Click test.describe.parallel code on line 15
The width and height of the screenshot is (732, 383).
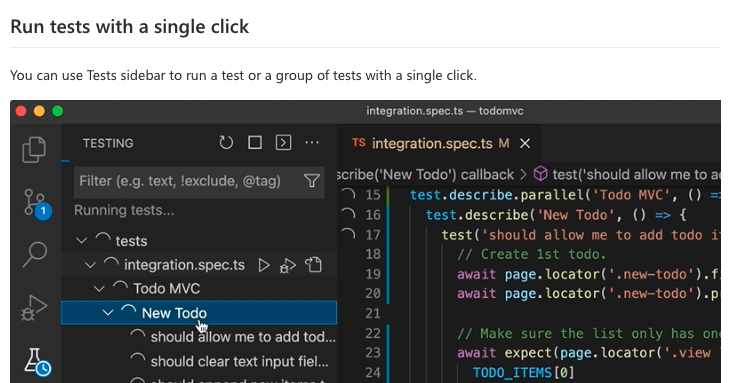click(565, 195)
